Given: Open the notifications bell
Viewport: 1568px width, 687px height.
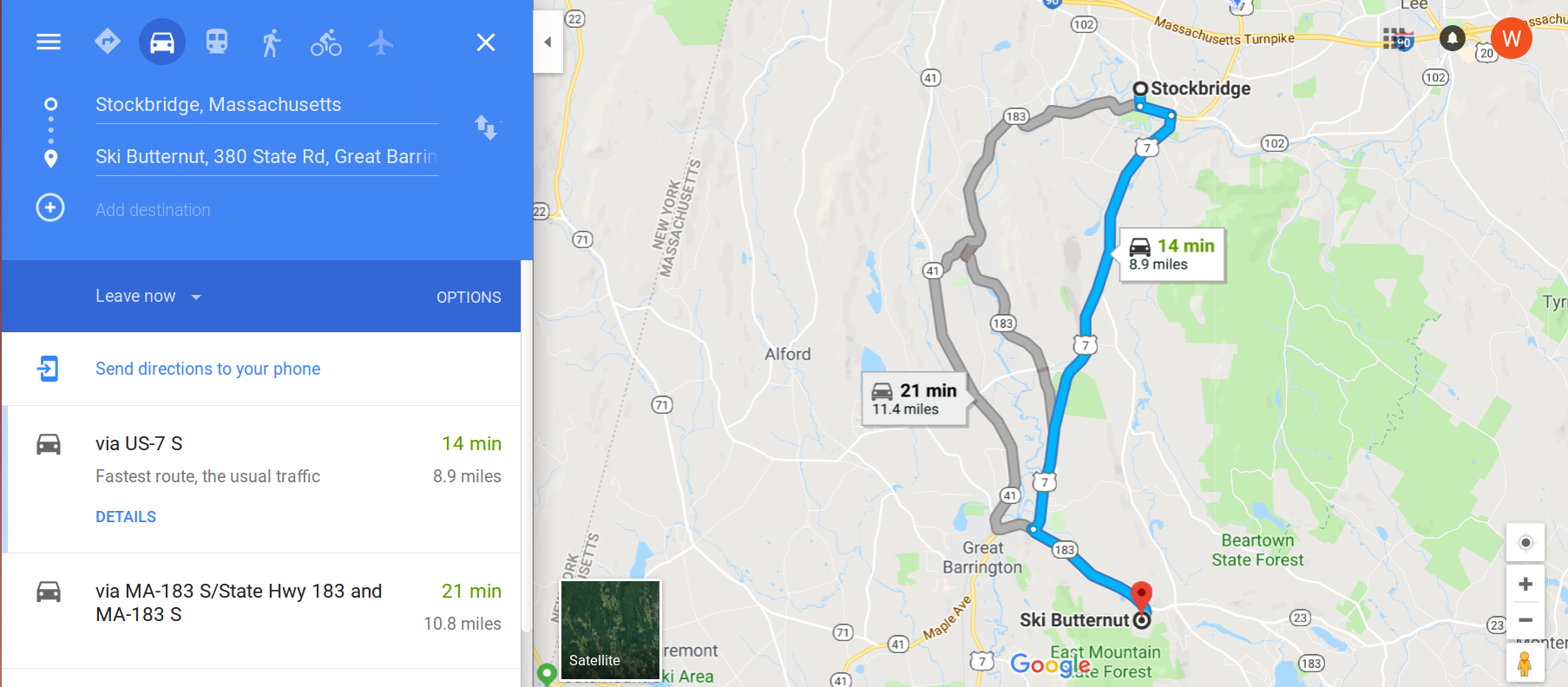Looking at the screenshot, I should click(1453, 38).
